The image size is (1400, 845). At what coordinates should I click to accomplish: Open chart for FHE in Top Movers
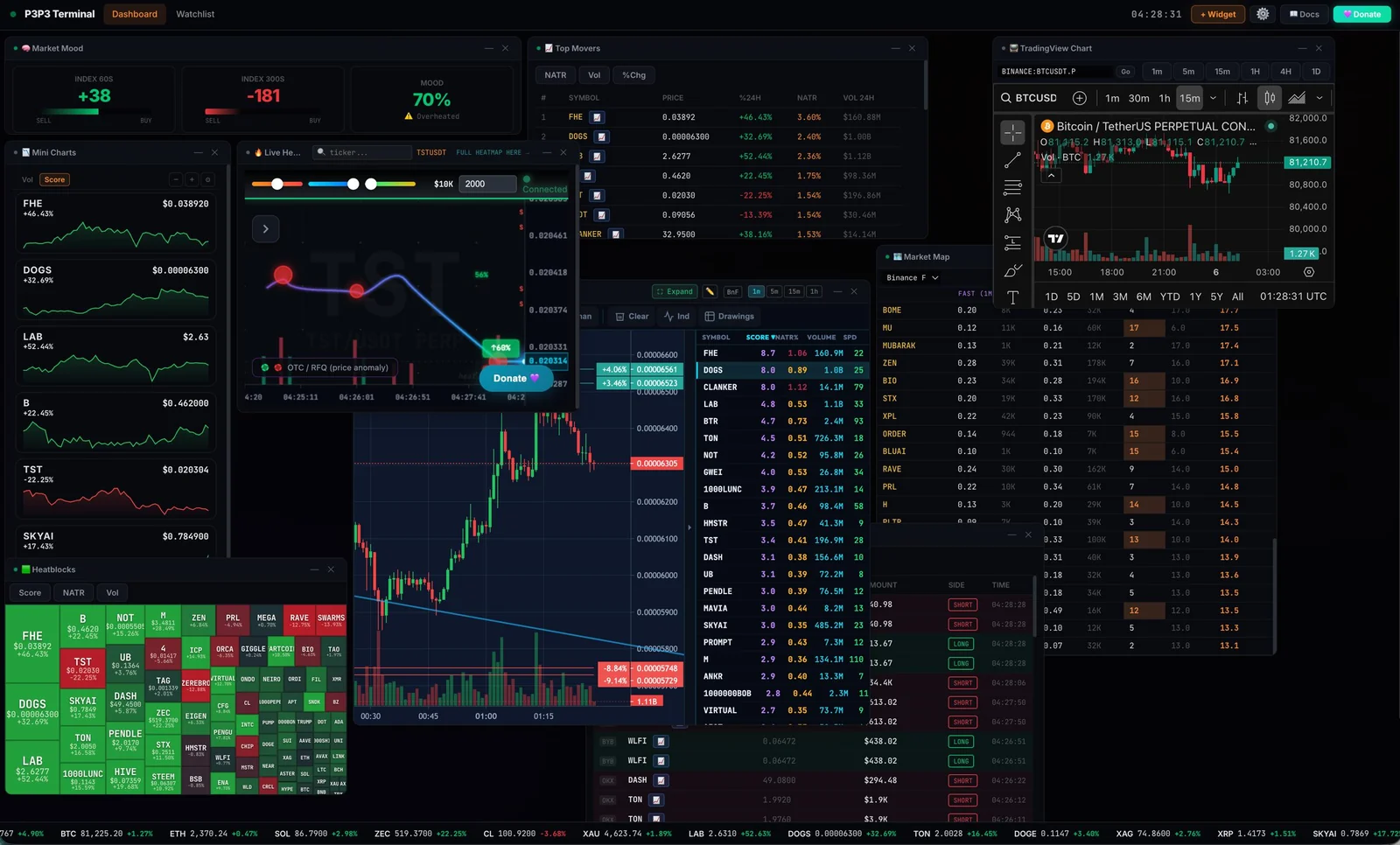coord(598,117)
